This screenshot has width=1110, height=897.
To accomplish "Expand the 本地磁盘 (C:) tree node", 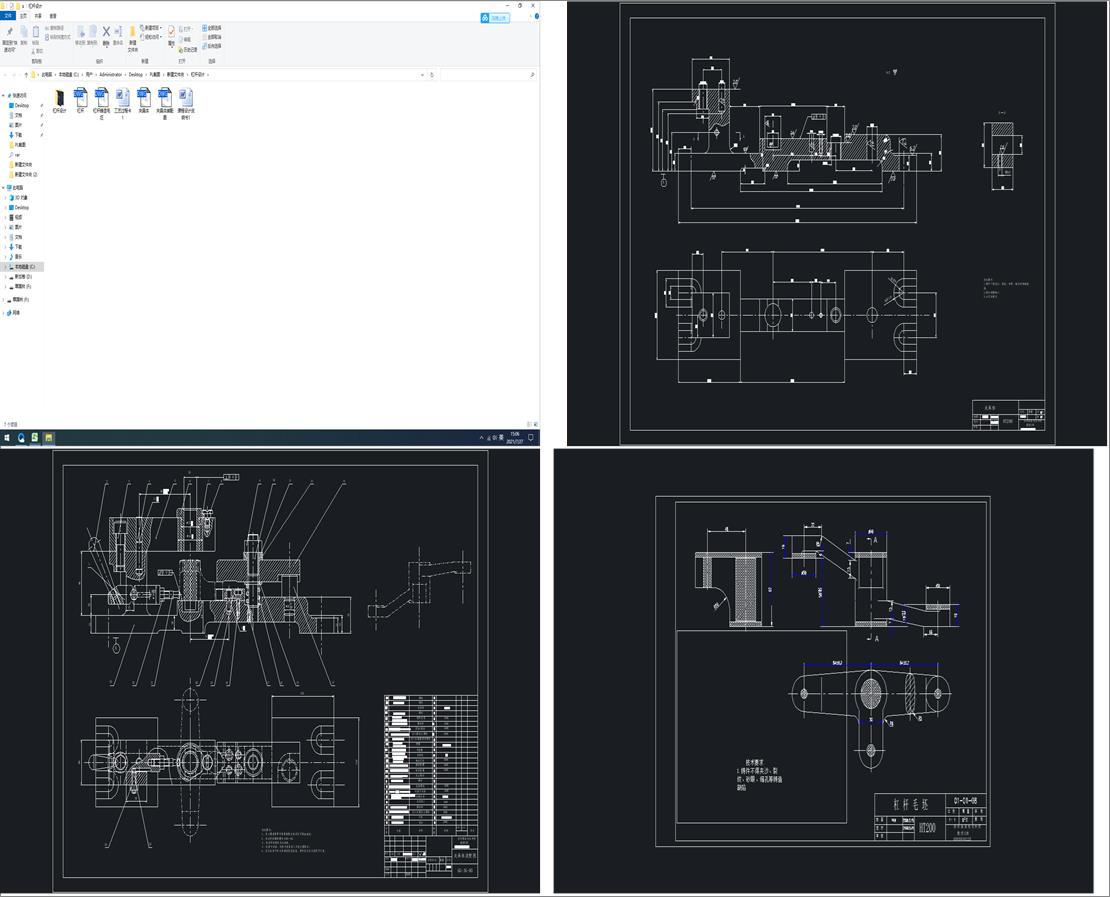I will (6, 267).
